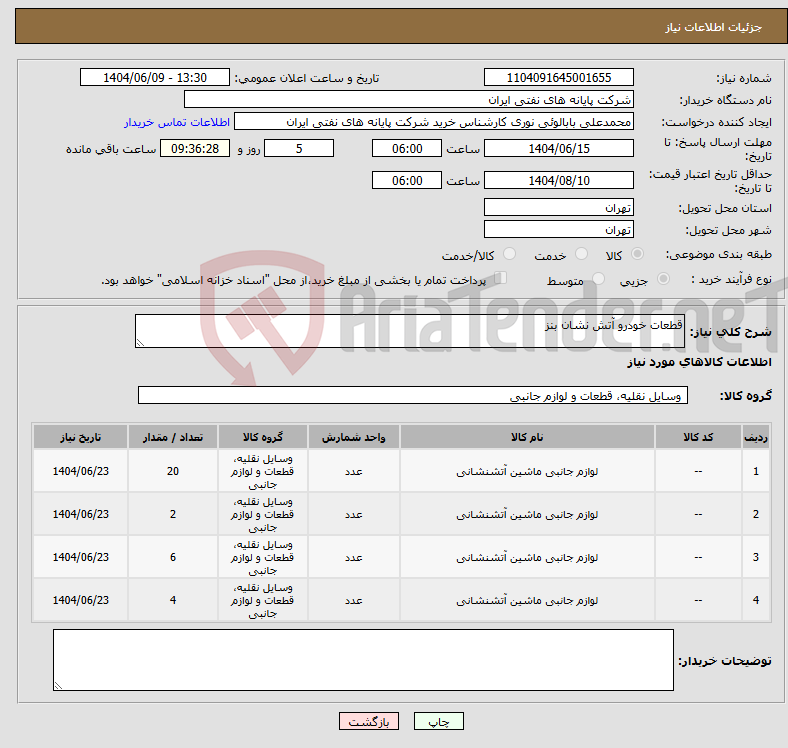Image resolution: width=788 pixels, height=748 pixels.
Task: Click the goods group field وسایل نقلیه
Action: point(413,395)
